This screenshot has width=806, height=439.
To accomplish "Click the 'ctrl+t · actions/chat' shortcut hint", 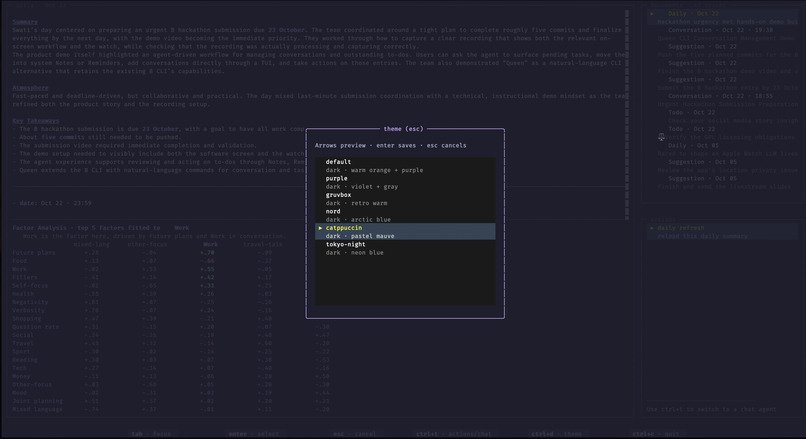I will click(454, 434).
